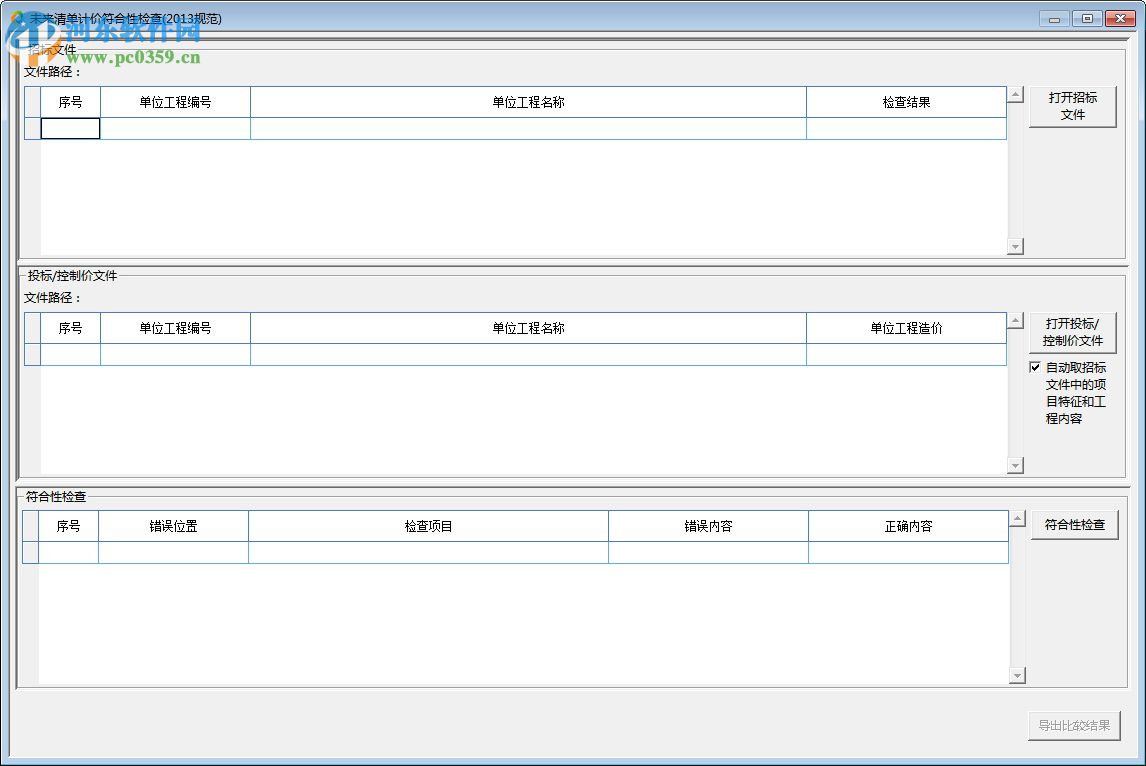Click the 检查结果 column header
The height and width of the screenshot is (766, 1146).
pyautogui.click(x=906, y=102)
